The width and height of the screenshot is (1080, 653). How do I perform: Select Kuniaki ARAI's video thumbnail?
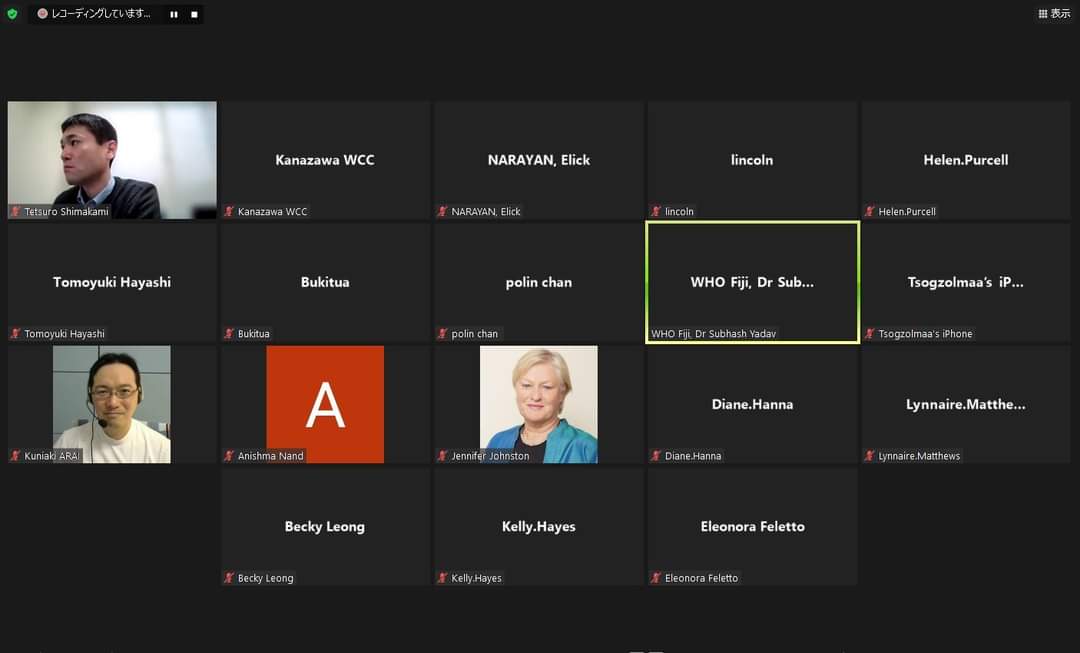tap(112, 403)
